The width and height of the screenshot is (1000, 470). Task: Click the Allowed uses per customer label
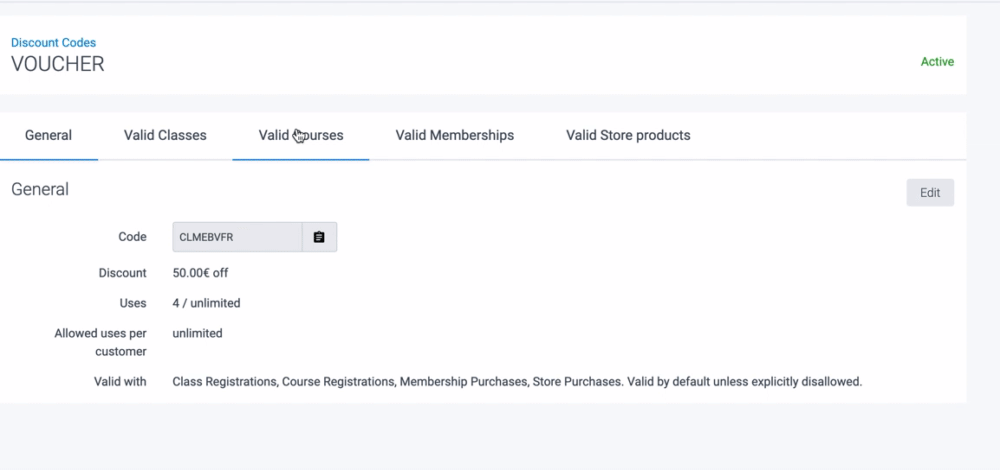[x=100, y=342]
